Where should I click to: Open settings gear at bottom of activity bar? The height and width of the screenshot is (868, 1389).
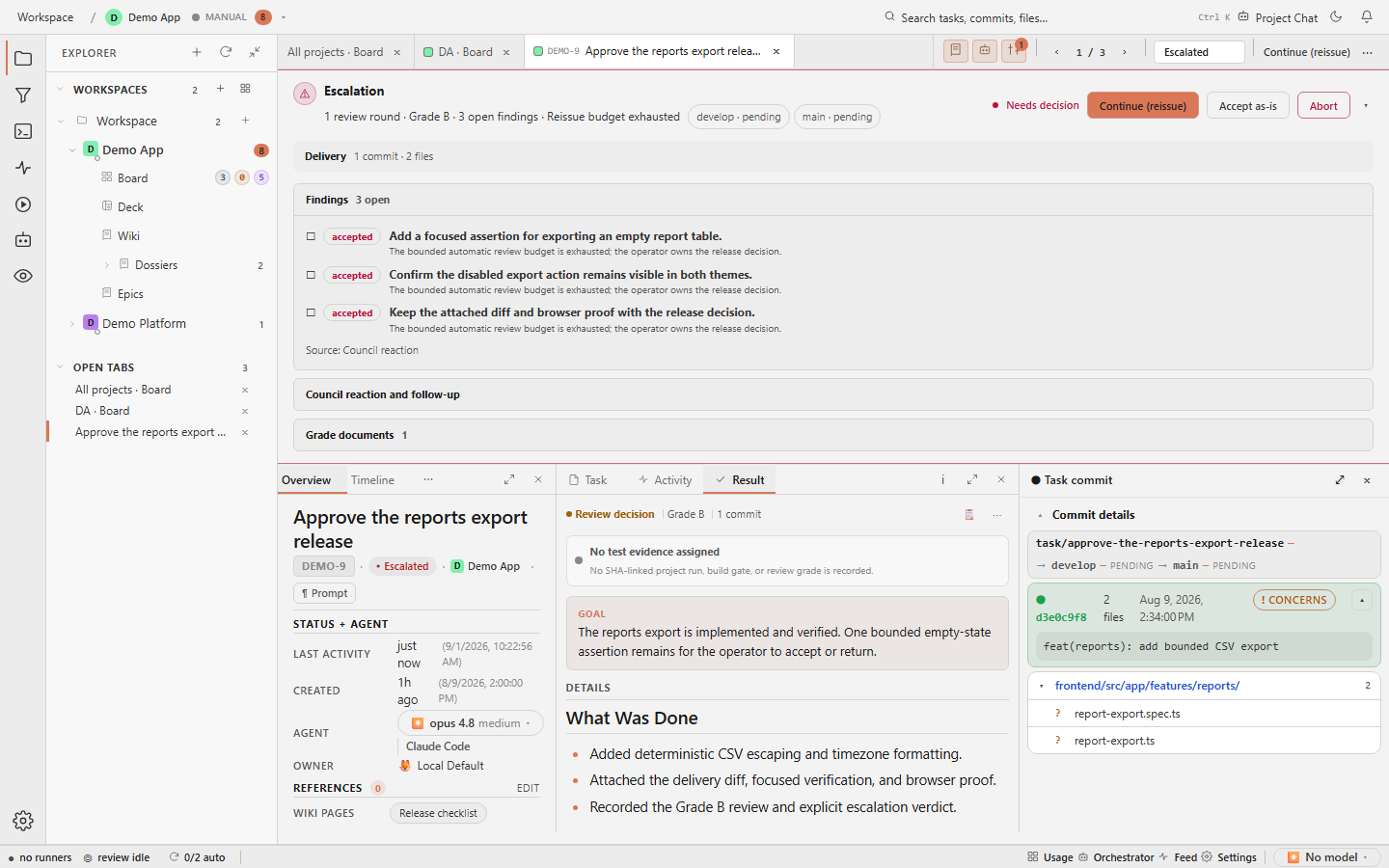click(23, 821)
